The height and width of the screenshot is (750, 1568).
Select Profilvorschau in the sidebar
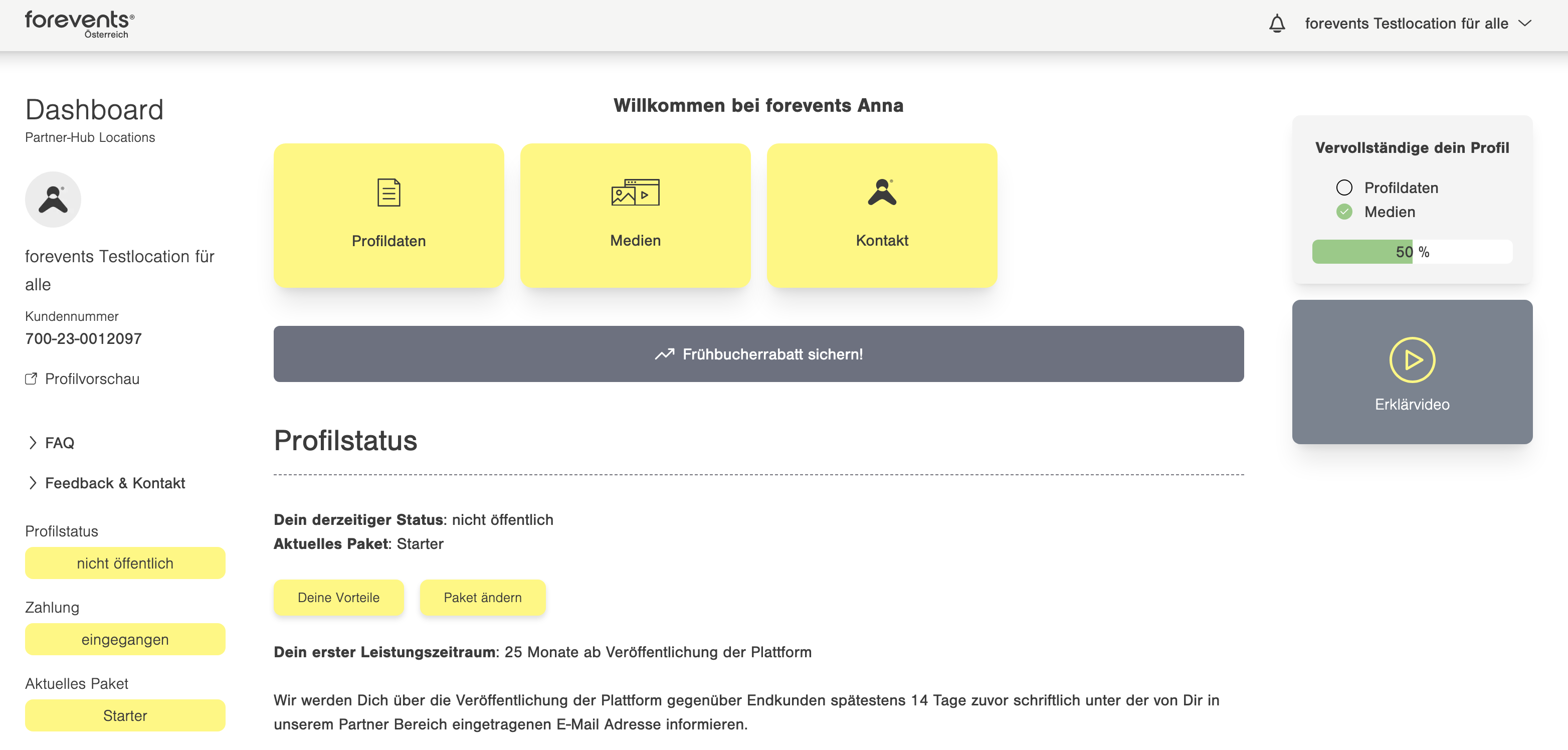(x=92, y=379)
